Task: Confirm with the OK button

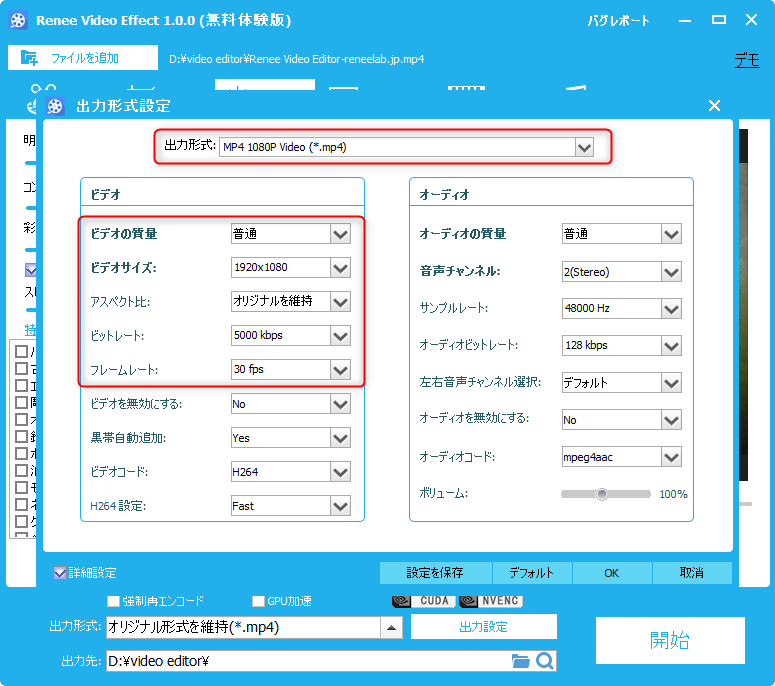Action: pos(612,573)
